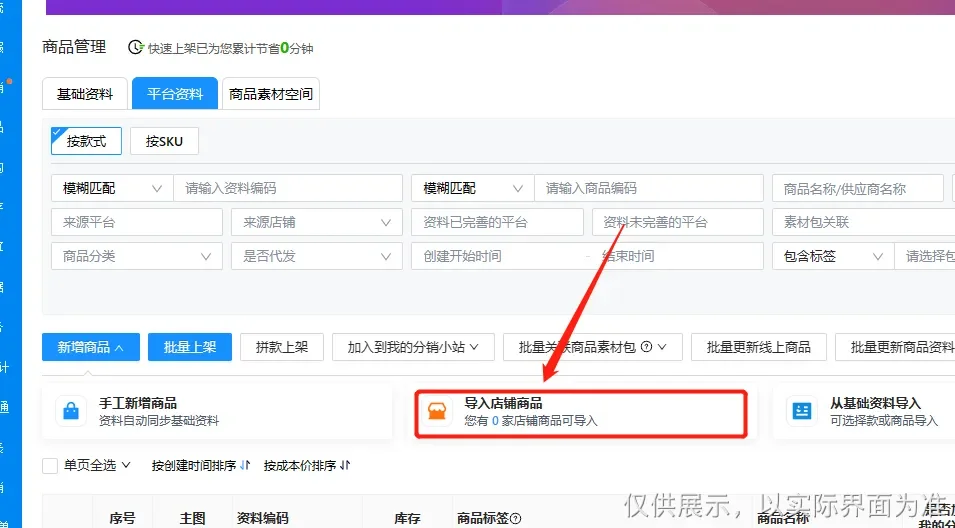Screen dimensions: 955x528
Task: Open the 基础资料 tab
Action: [x=85, y=94]
